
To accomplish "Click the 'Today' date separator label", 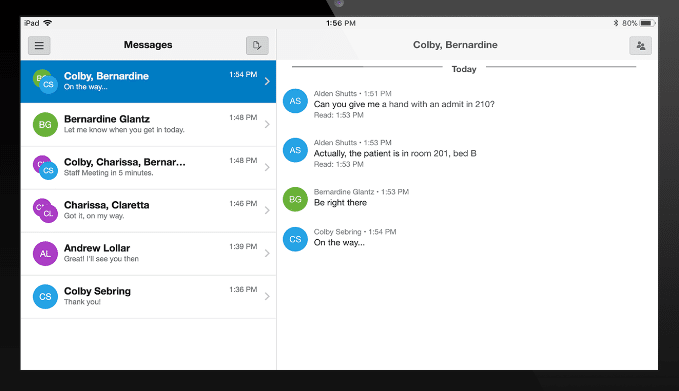I will [464, 69].
